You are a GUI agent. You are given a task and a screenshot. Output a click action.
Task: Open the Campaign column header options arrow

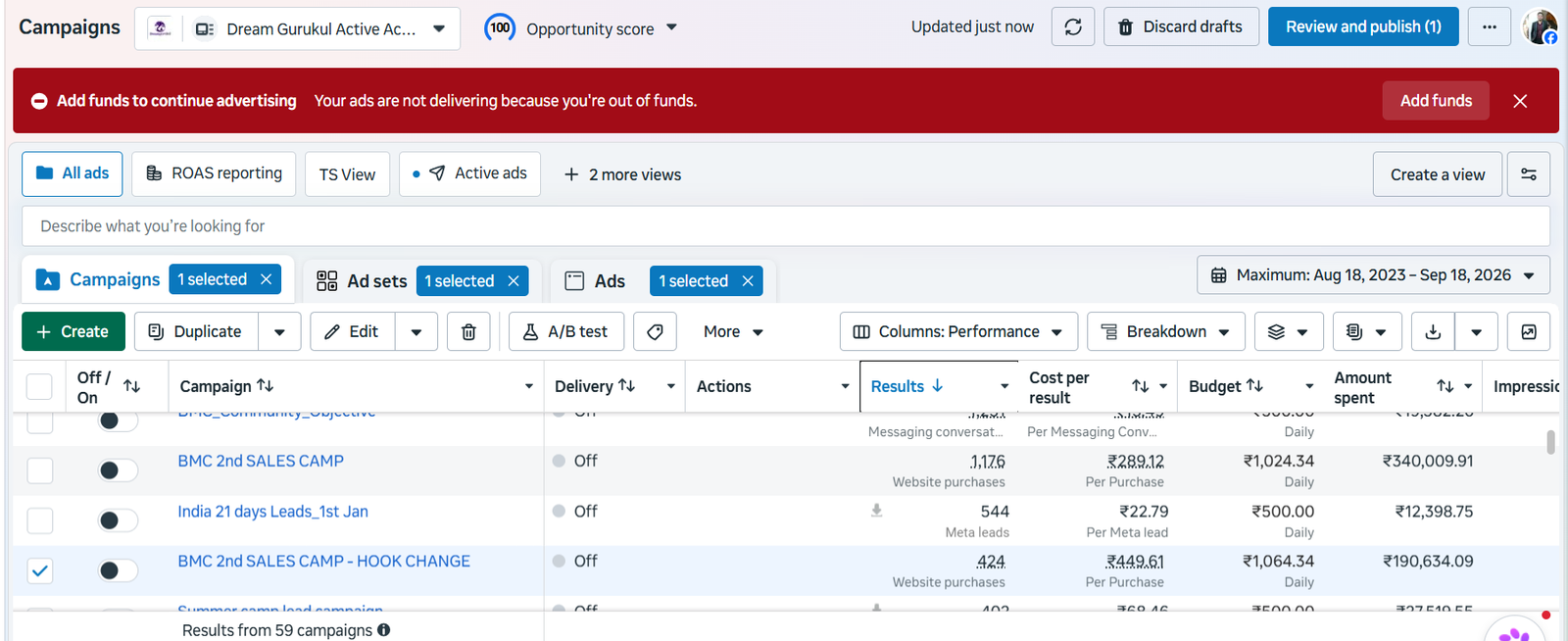click(x=528, y=386)
